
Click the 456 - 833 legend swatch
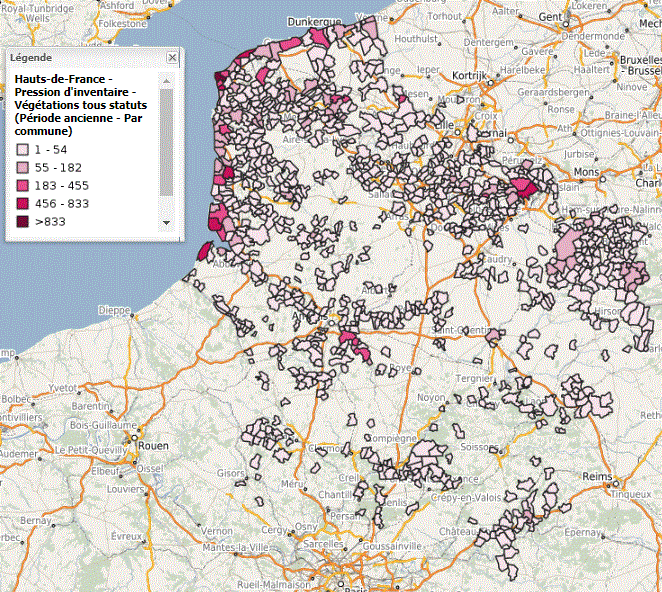tap(21, 203)
